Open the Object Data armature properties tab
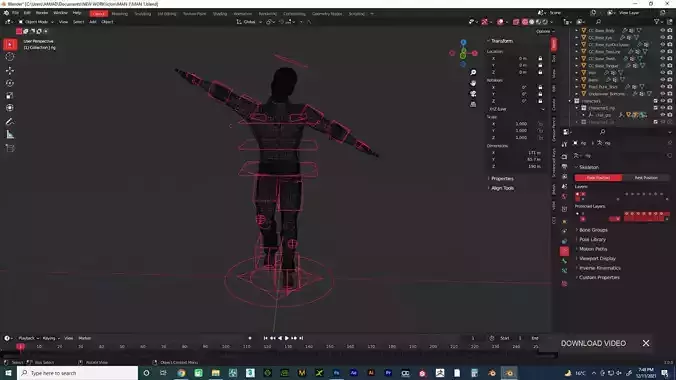Viewport: 676px width, 380px height. point(564,251)
